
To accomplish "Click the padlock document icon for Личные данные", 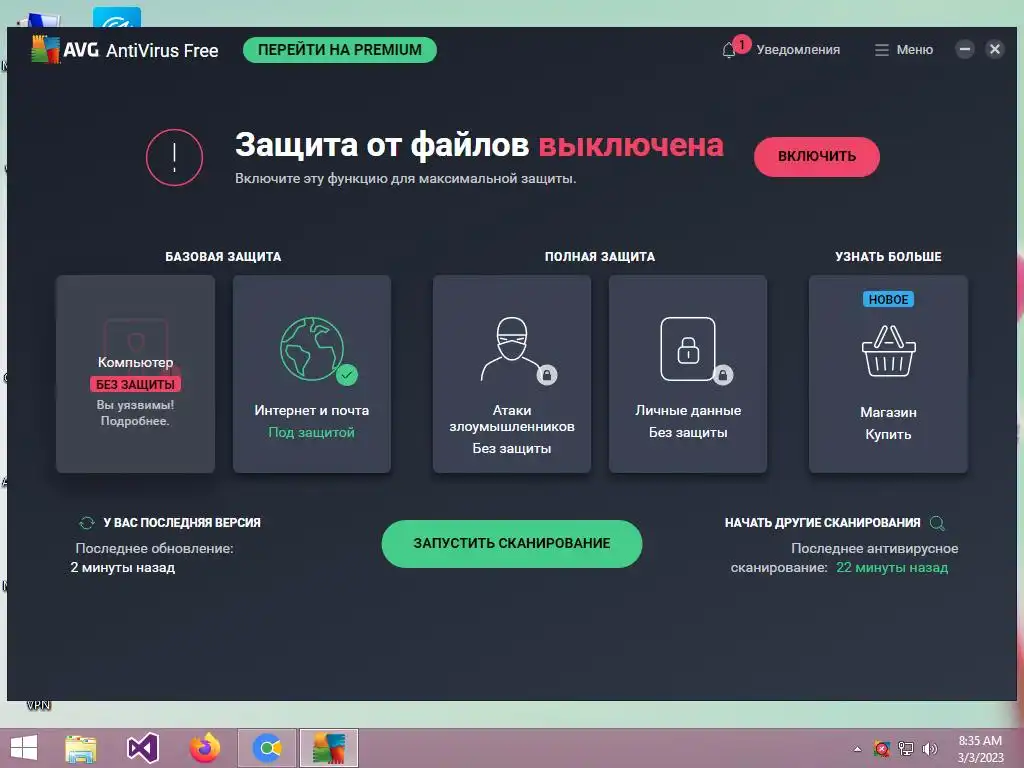I will point(688,349).
